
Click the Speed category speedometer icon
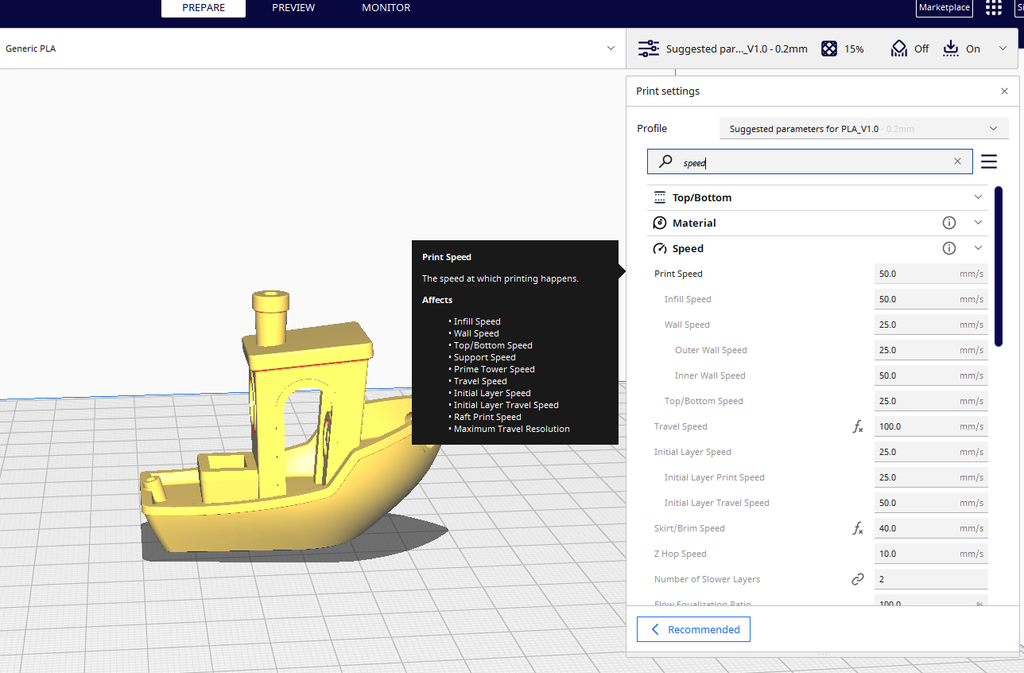coord(659,248)
